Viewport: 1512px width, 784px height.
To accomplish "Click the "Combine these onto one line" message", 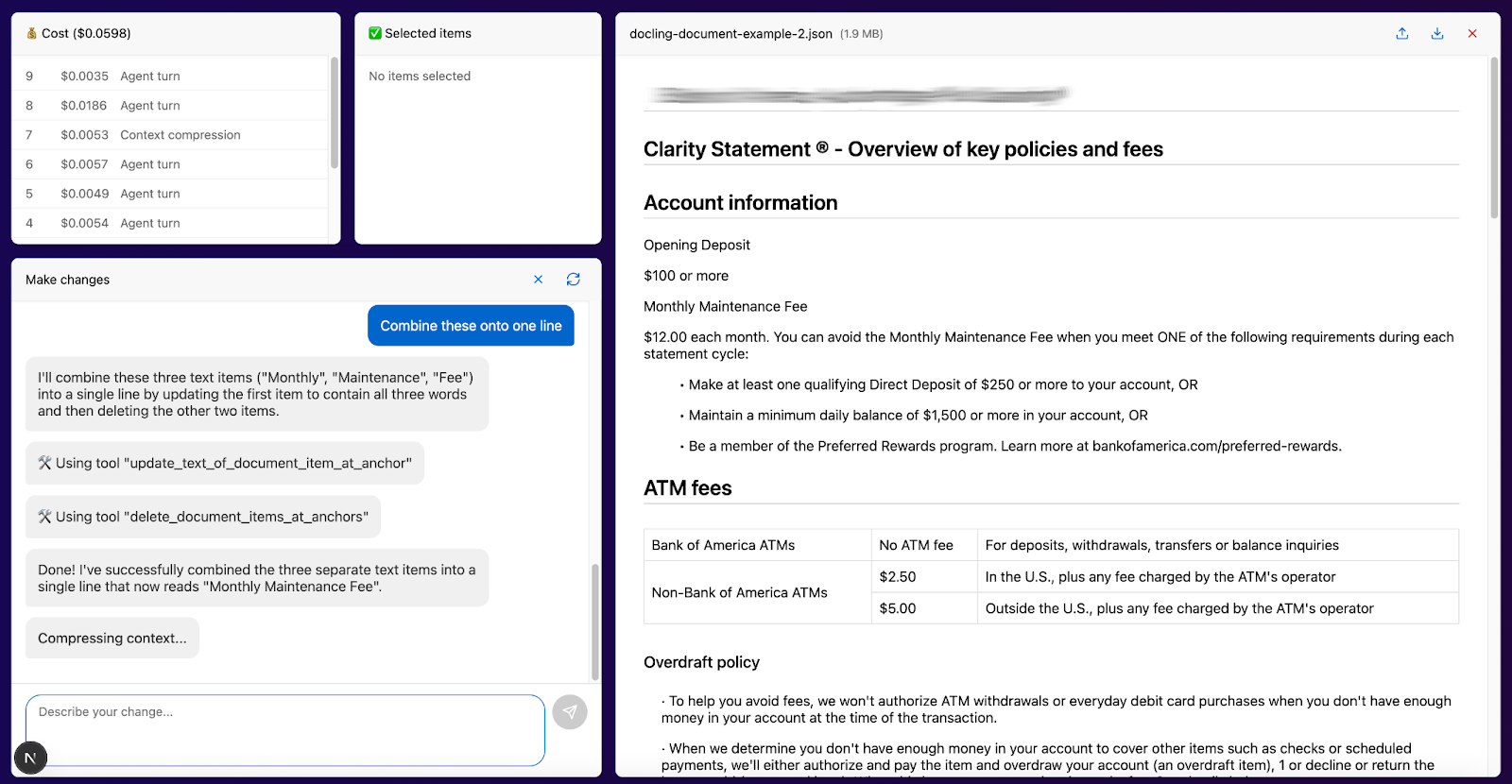I will click(x=471, y=326).
